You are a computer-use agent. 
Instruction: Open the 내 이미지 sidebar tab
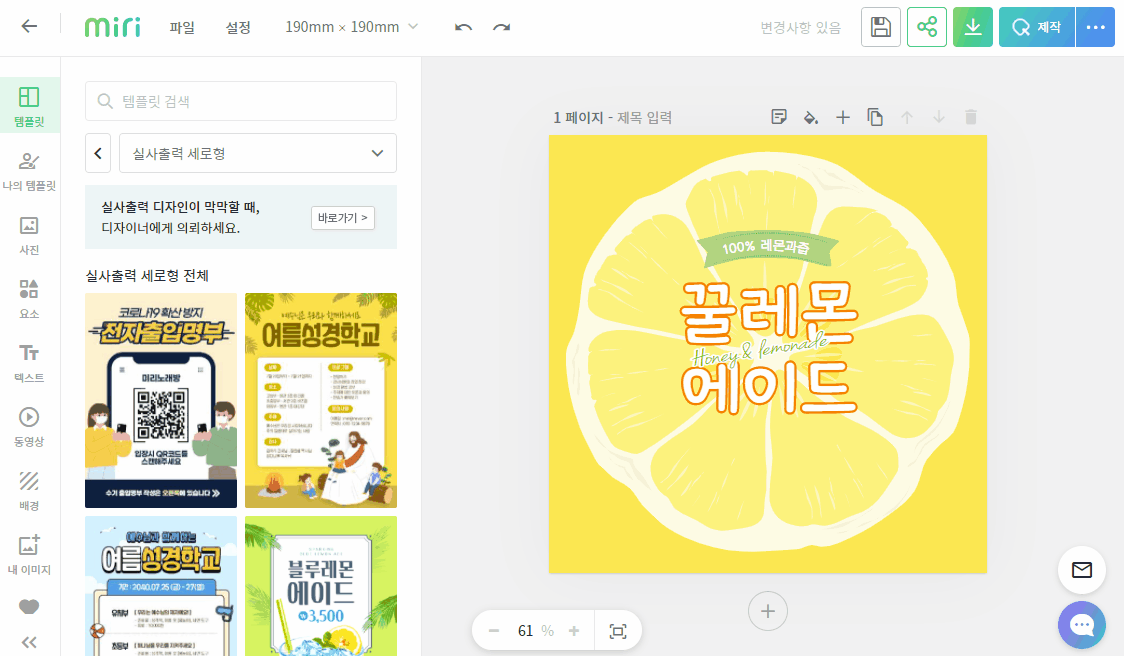coord(29,554)
